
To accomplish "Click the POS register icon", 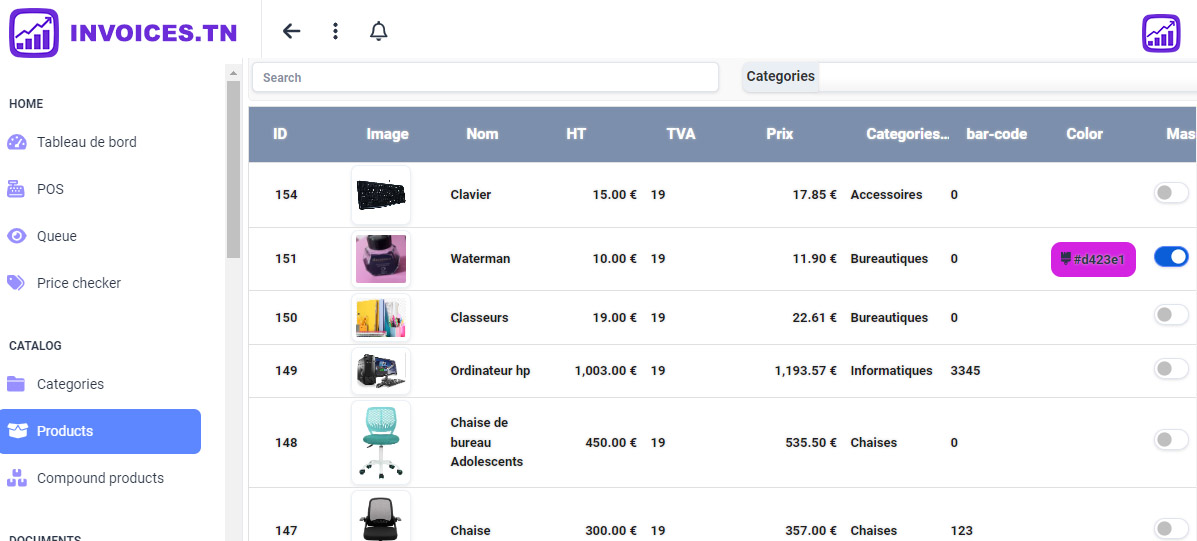I will 16,189.
